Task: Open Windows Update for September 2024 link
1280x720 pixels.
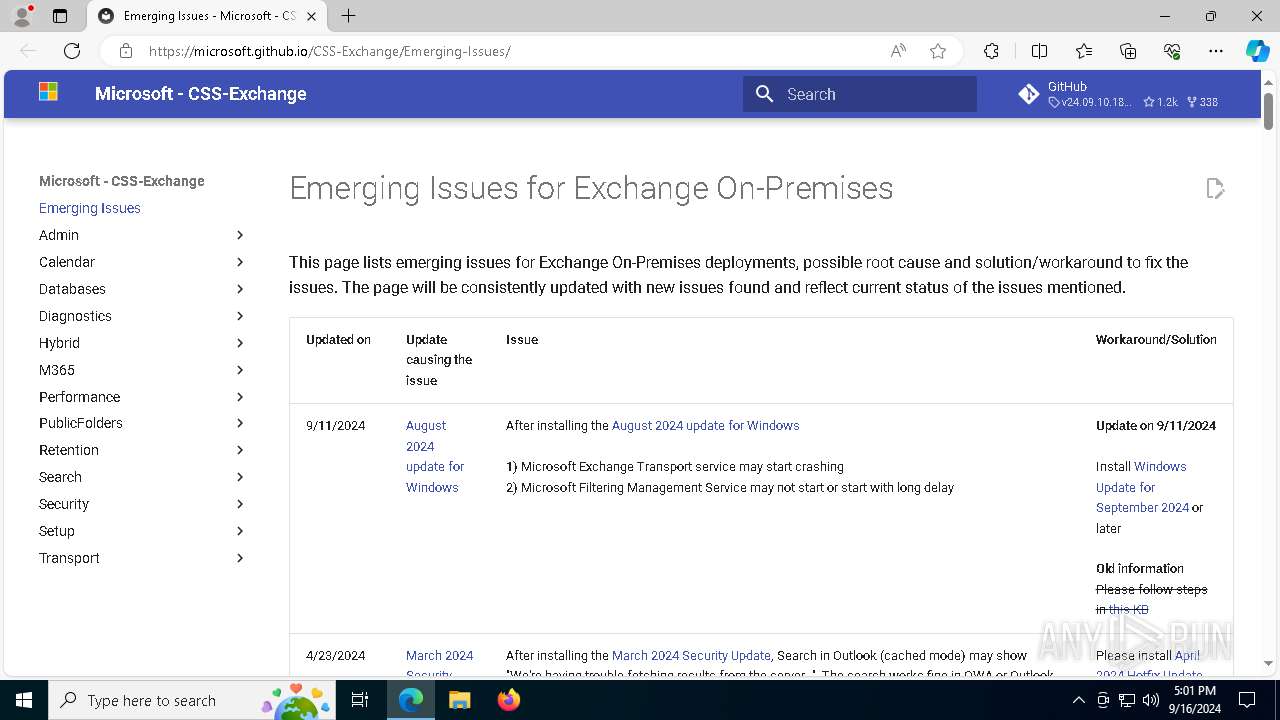Action: tap(1142, 487)
